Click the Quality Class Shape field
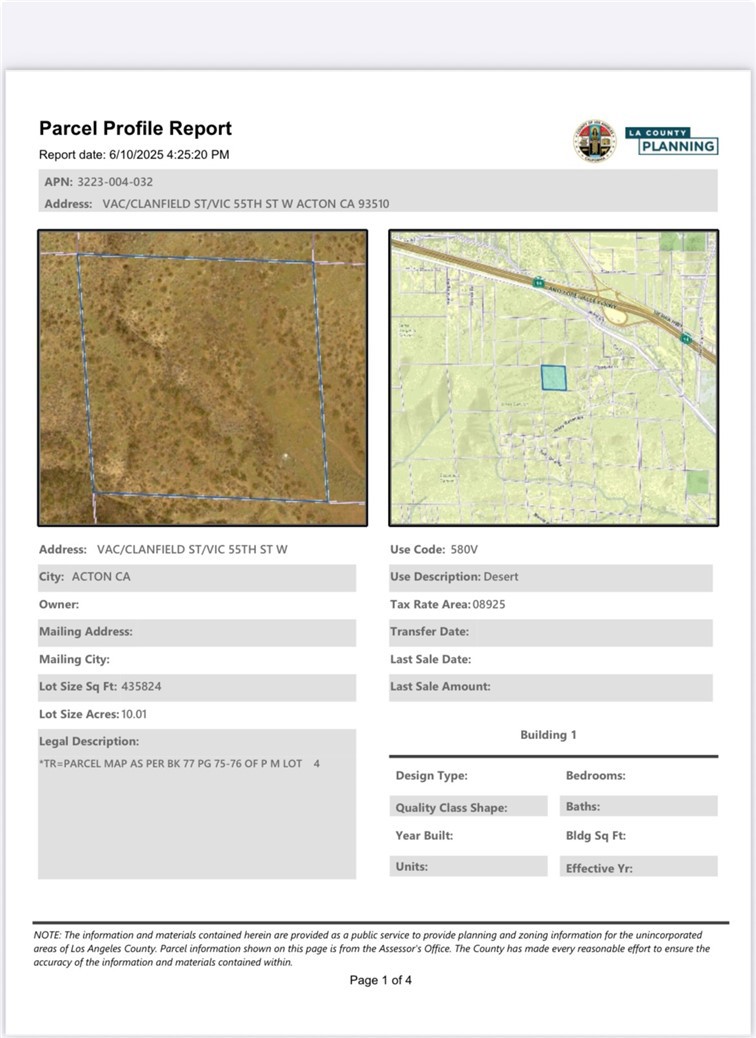The height and width of the screenshot is (1038, 756). click(x=468, y=807)
